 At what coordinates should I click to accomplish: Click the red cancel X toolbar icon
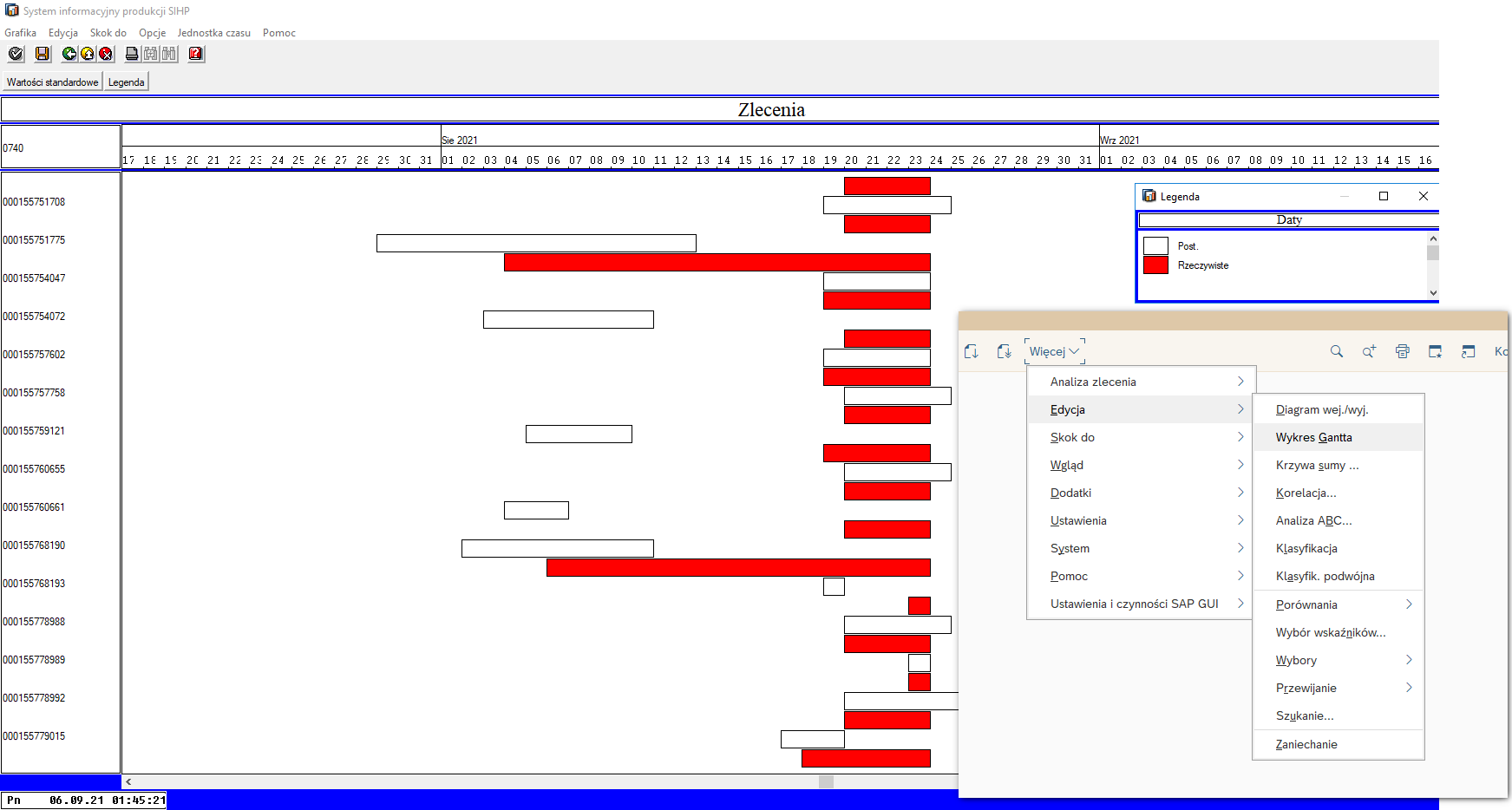pos(106,54)
